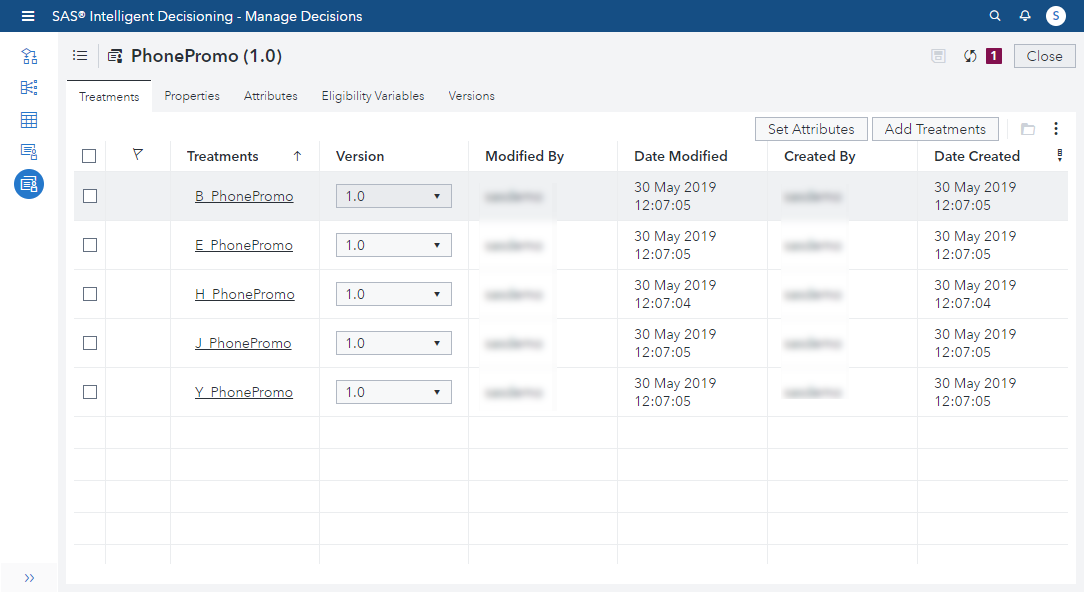Click the Add Treatments button

point(935,129)
